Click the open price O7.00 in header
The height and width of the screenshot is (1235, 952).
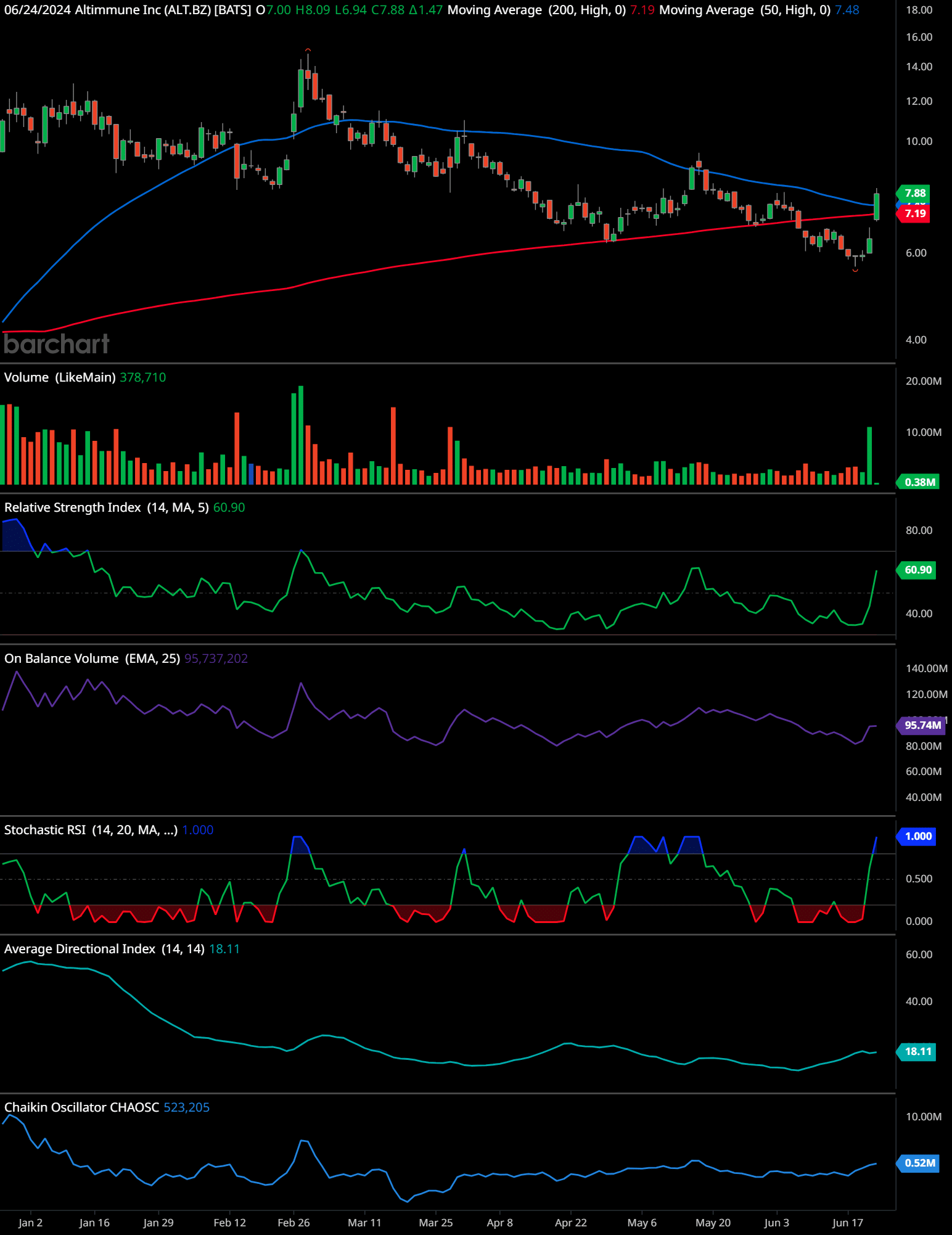[x=273, y=10]
